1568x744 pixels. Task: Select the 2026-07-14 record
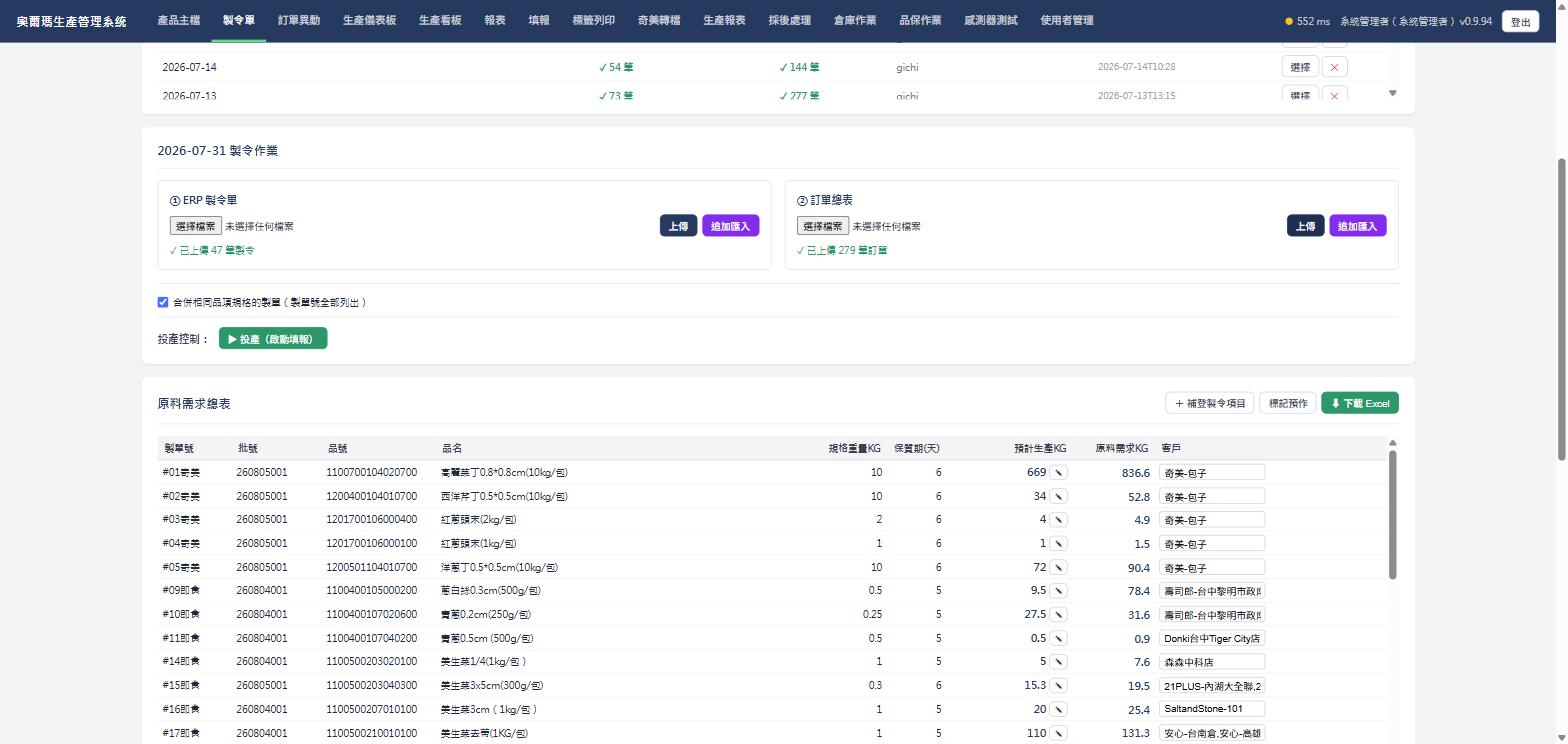point(1300,67)
